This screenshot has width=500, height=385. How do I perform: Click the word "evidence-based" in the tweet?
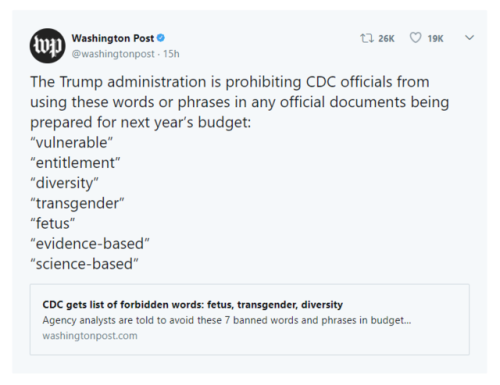pos(90,243)
